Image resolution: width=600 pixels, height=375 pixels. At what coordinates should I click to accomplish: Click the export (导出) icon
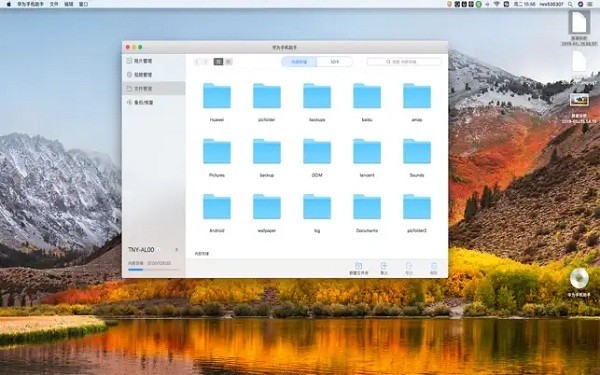(x=409, y=266)
